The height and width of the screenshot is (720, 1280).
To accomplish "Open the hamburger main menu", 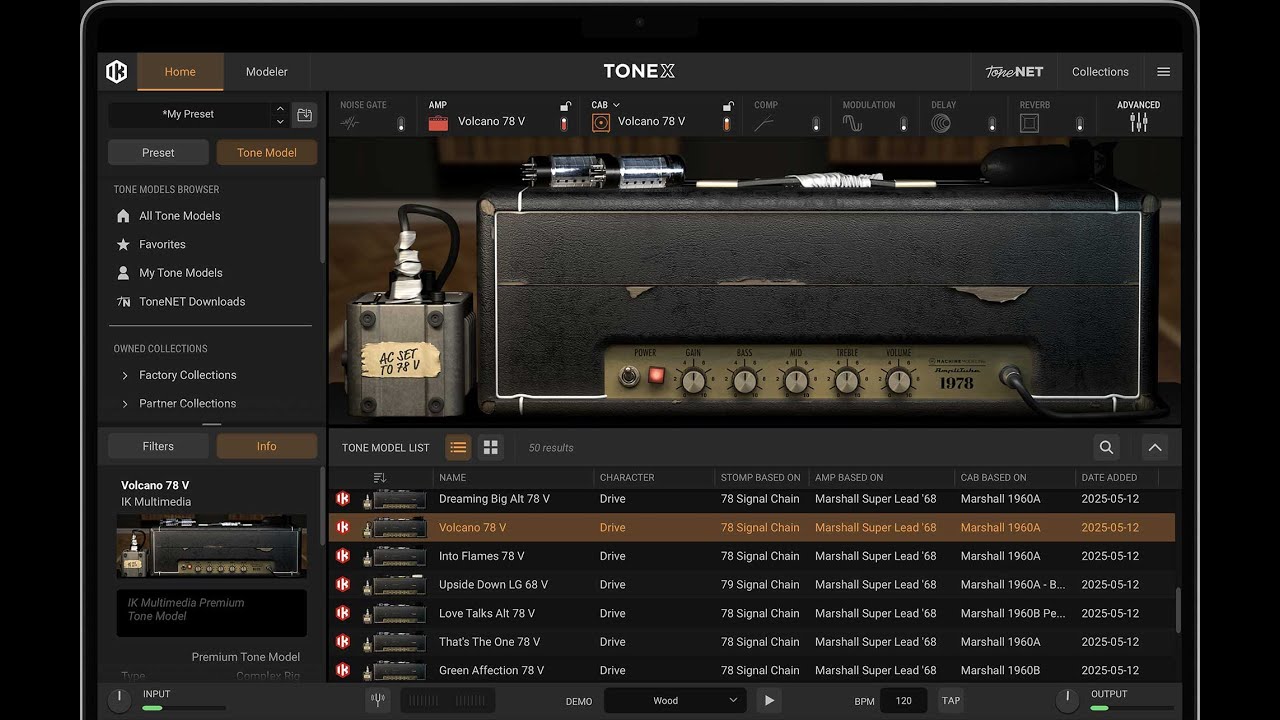I will (x=1163, y=72).
